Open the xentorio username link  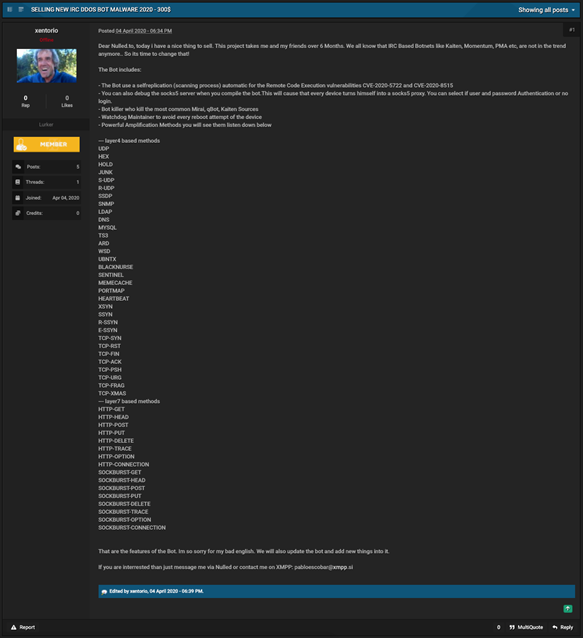coord(46,31)
